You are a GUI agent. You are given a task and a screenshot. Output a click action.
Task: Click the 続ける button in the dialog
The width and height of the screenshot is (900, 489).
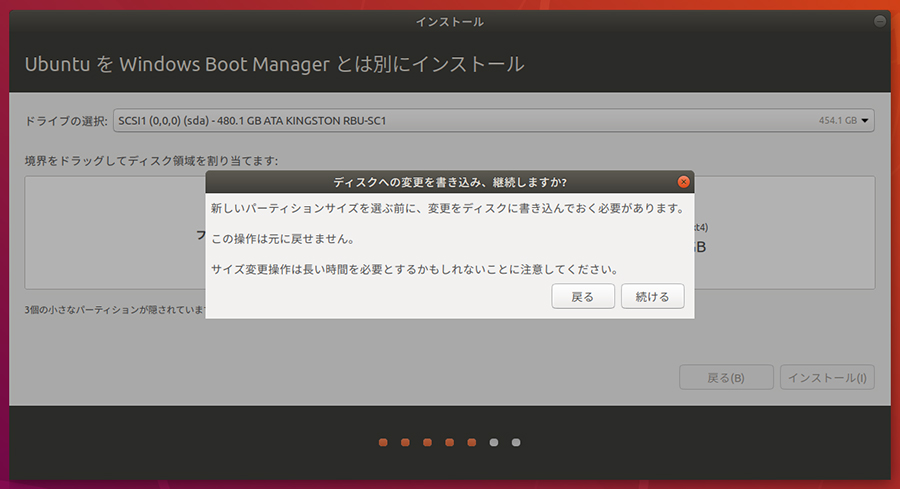(x=653, y=297)
